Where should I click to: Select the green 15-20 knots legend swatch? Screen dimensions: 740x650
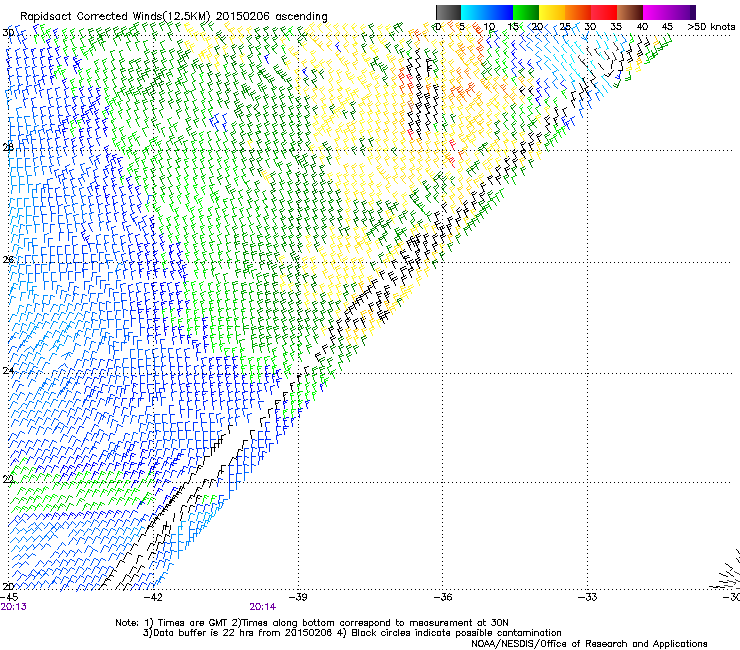point(526,12)
